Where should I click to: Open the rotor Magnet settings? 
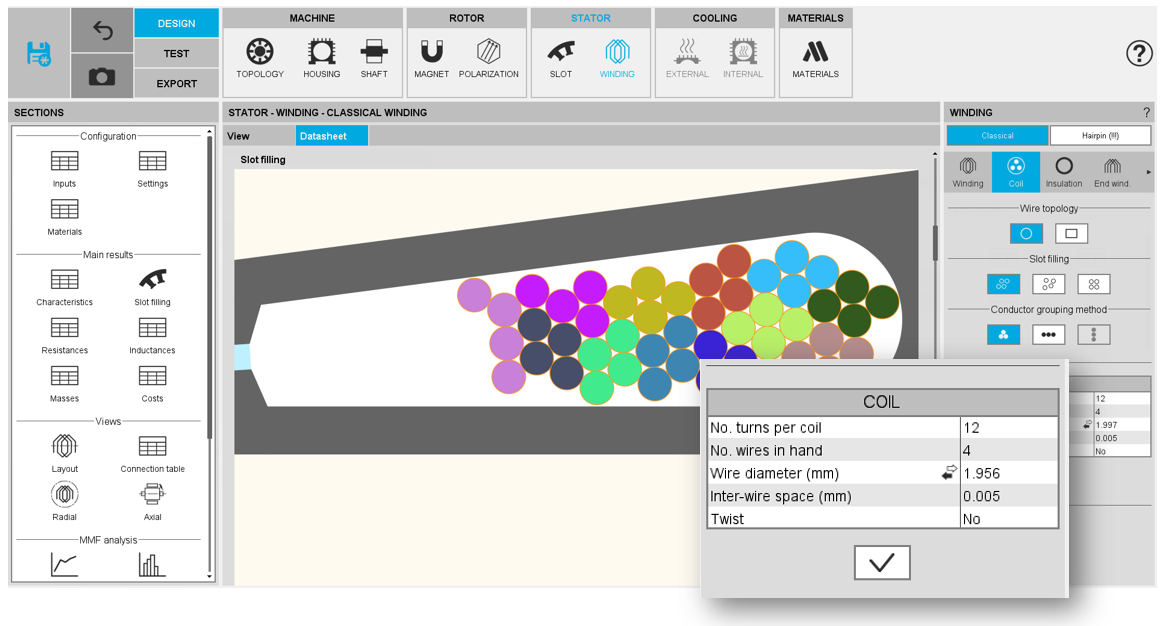tap(432, 59)
